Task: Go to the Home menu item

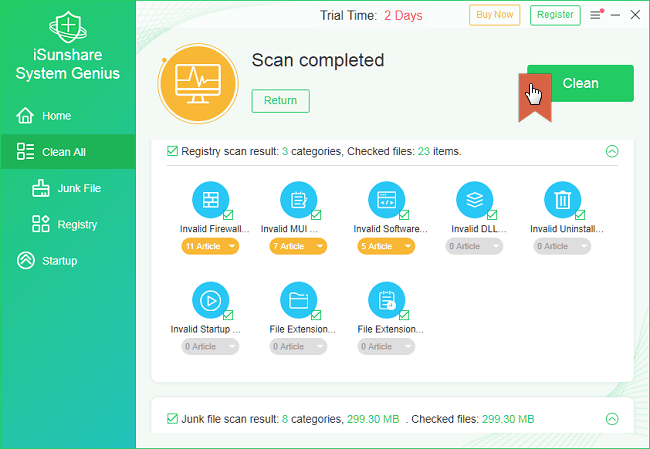Action: pyautogui.click(x=68, y=116)
